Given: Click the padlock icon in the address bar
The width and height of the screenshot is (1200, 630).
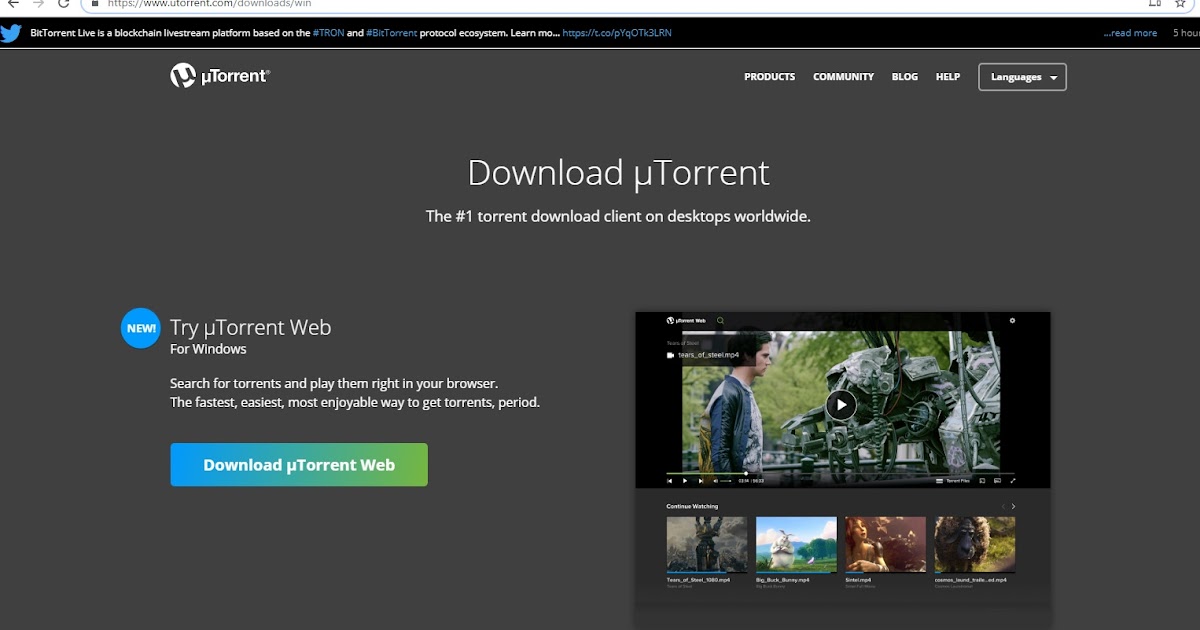Looking at the screenshot, I should click(96, 4).
